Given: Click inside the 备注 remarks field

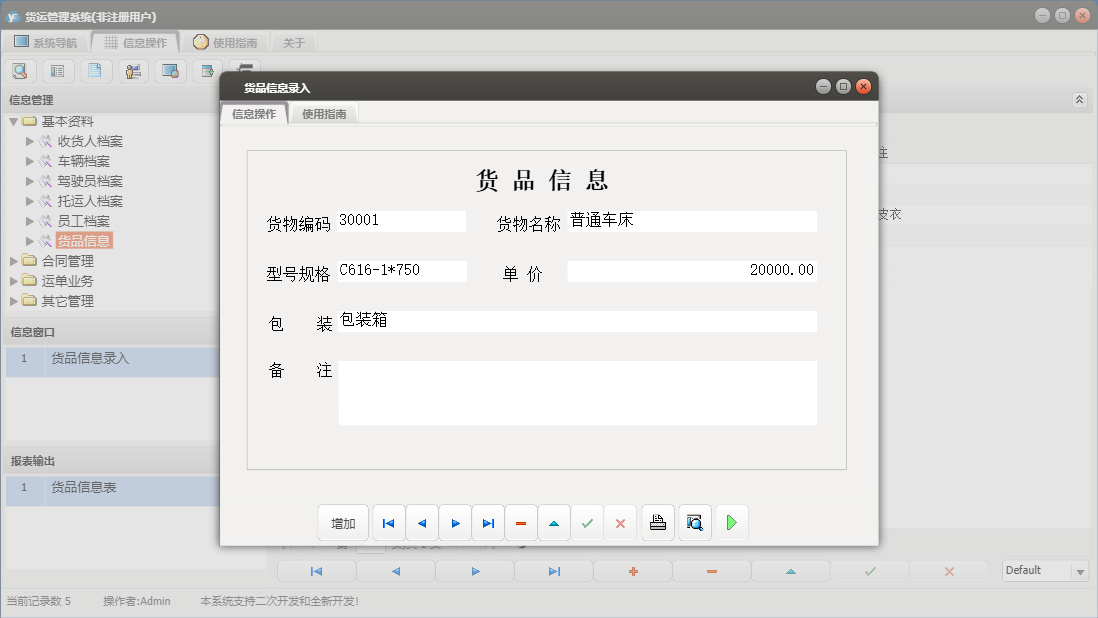Looking at the screenshot, I should coord(577,392).
